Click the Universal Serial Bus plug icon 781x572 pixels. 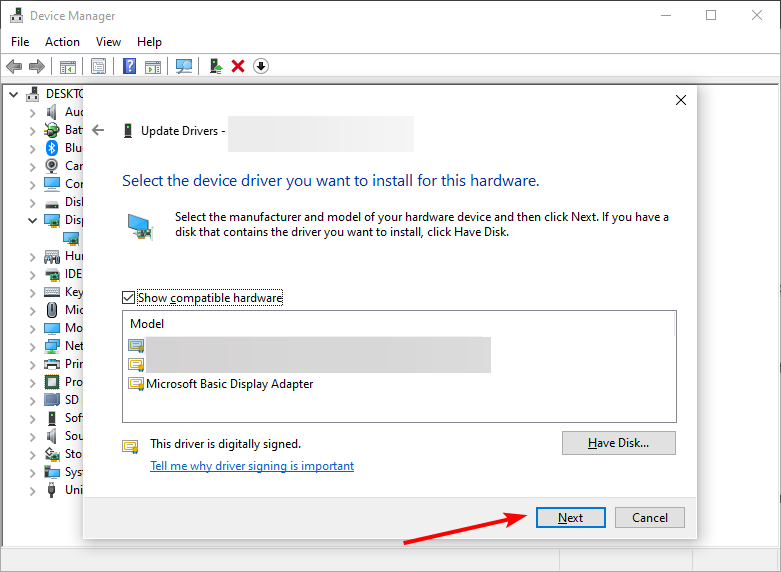coord(52,490)
